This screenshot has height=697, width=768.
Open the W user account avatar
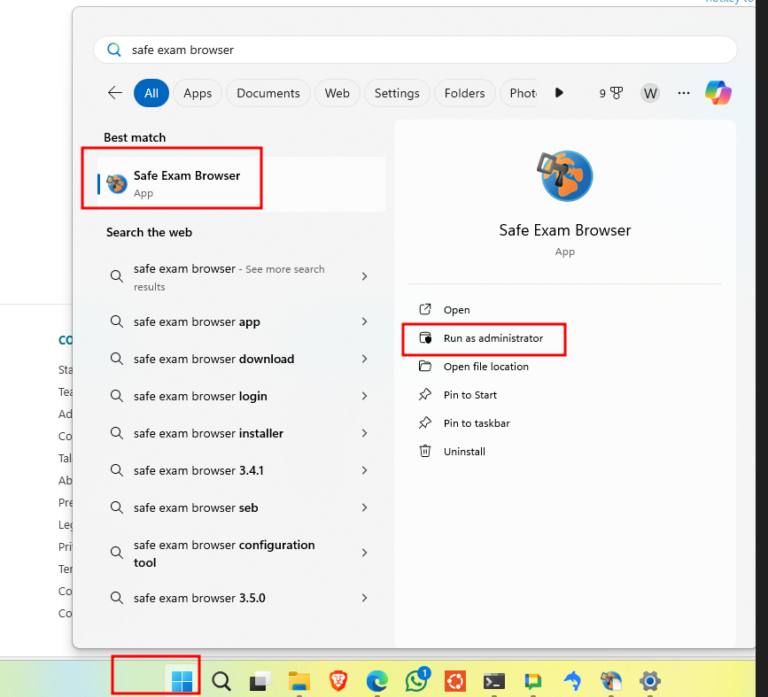[650, 93]
